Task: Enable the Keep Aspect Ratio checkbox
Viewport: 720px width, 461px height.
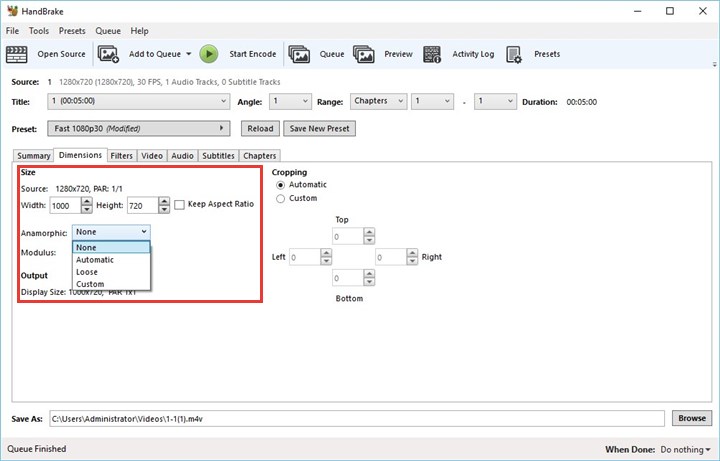Action: (179, 204)
